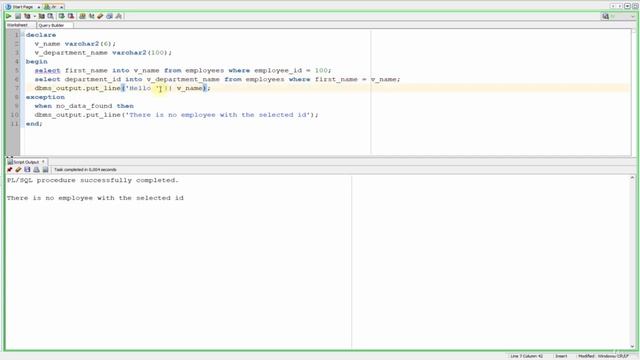The height and width of the screenshot is (360, 640).
Task: Click the fifth icon in Script Output toolbar
Action: (x=45, y=169)
